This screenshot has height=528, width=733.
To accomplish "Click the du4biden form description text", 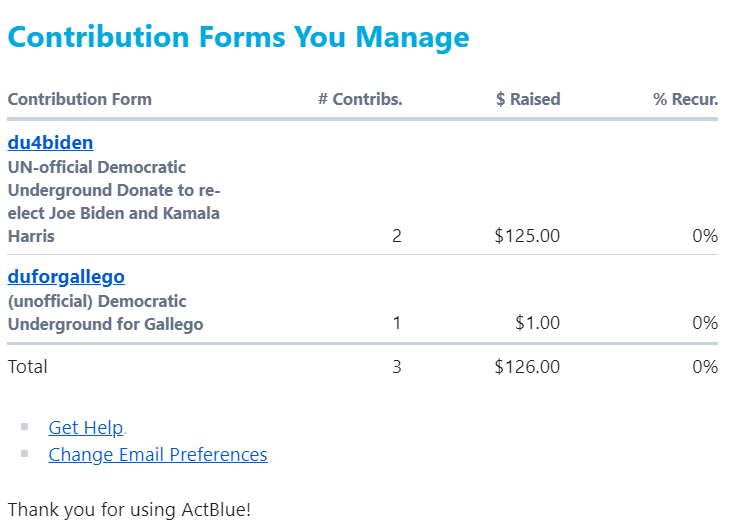I will (x=113, y=202).
